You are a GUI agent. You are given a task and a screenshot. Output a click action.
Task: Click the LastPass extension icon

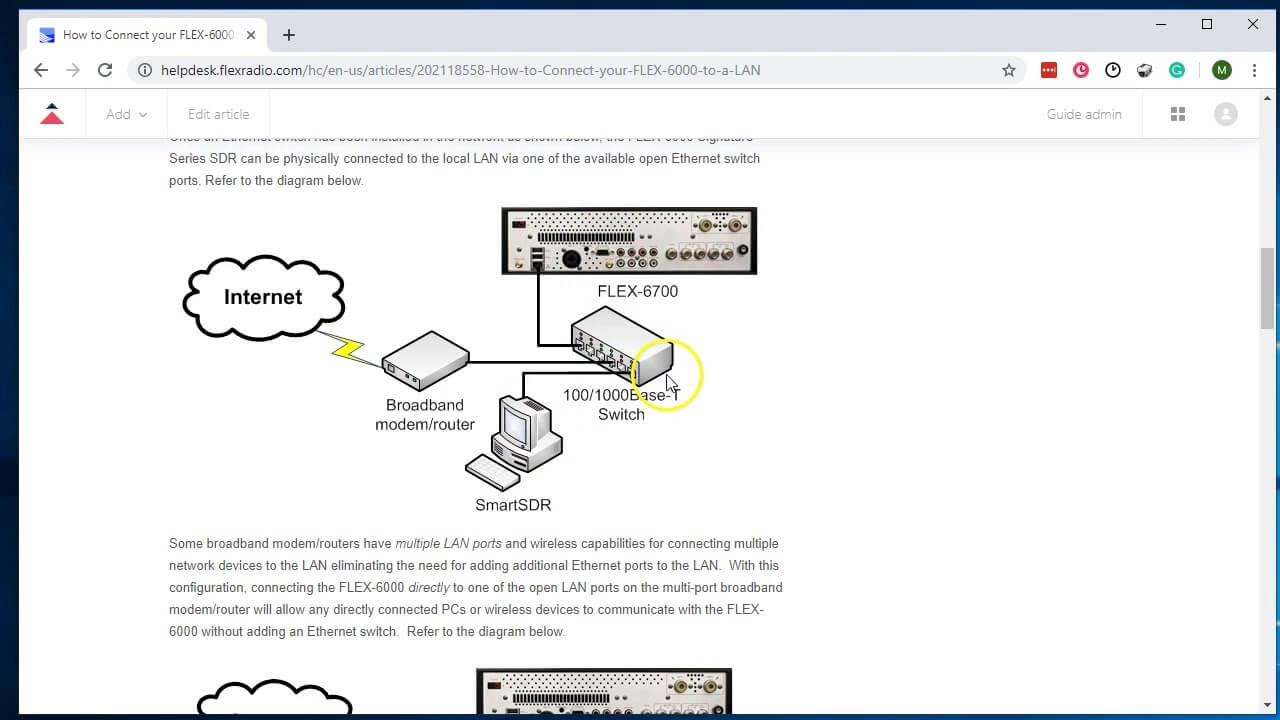coord(1049,70)
